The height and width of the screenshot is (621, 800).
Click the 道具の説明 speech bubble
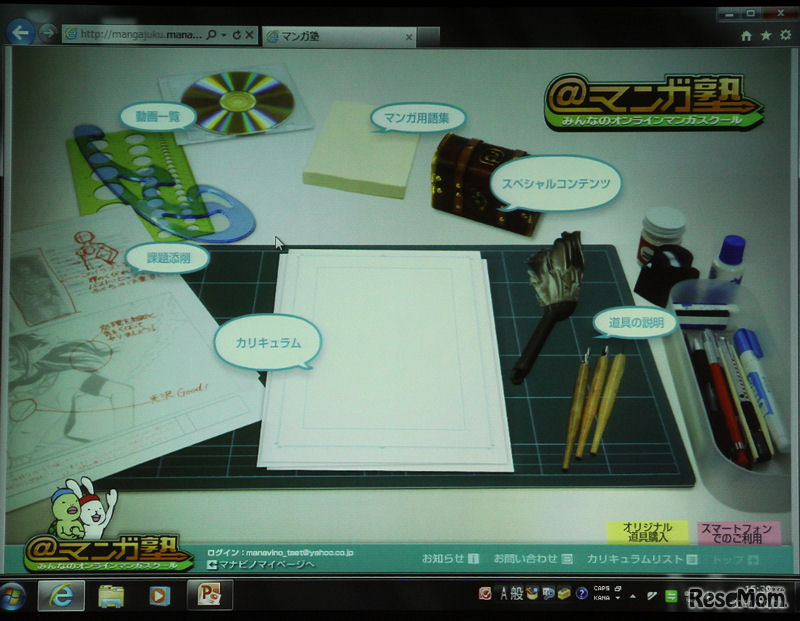pyautogui.click(x=636, y=322)
